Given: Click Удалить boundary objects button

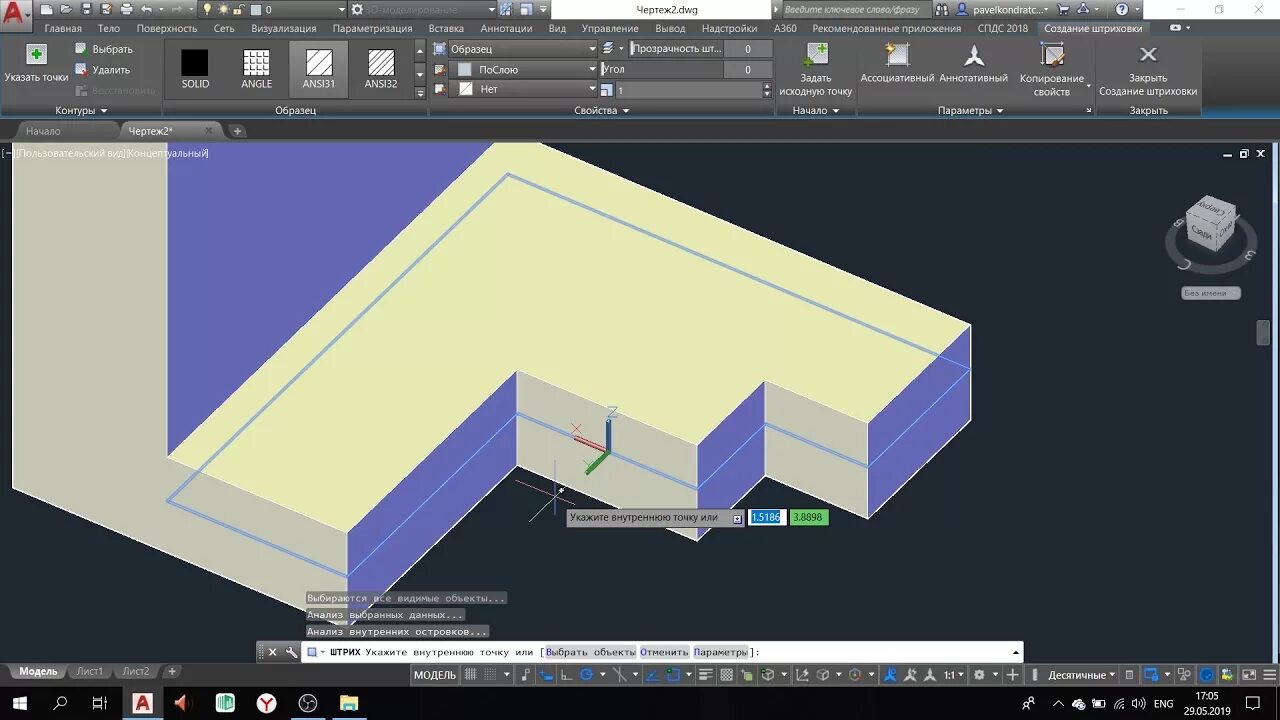Looking at the screenshot, I should coord(102,70).
